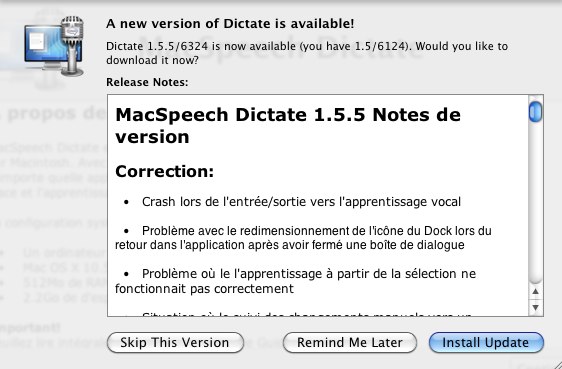Click the blue release notes scrollbar thumb
Image resolution: width=562 pixels, height=369 pixels.
click(535, 112)
